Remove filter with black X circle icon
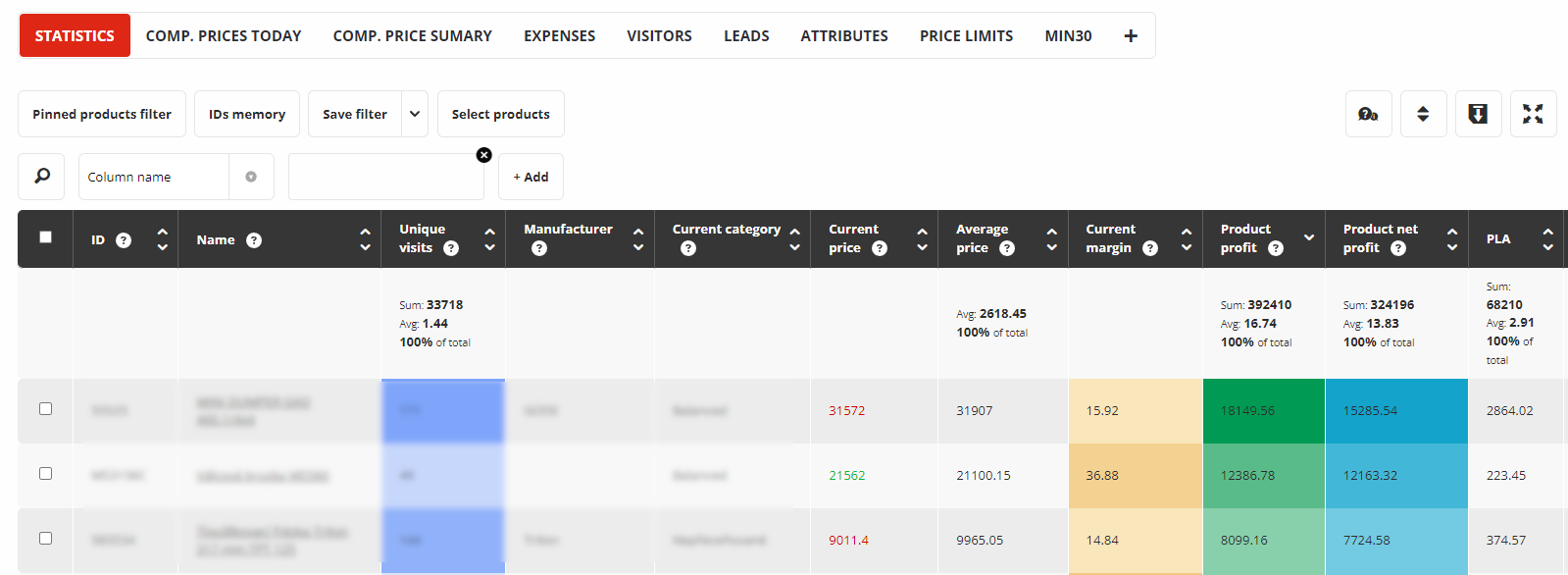This screenshot has width=1568, height=575. coord(483,155)
